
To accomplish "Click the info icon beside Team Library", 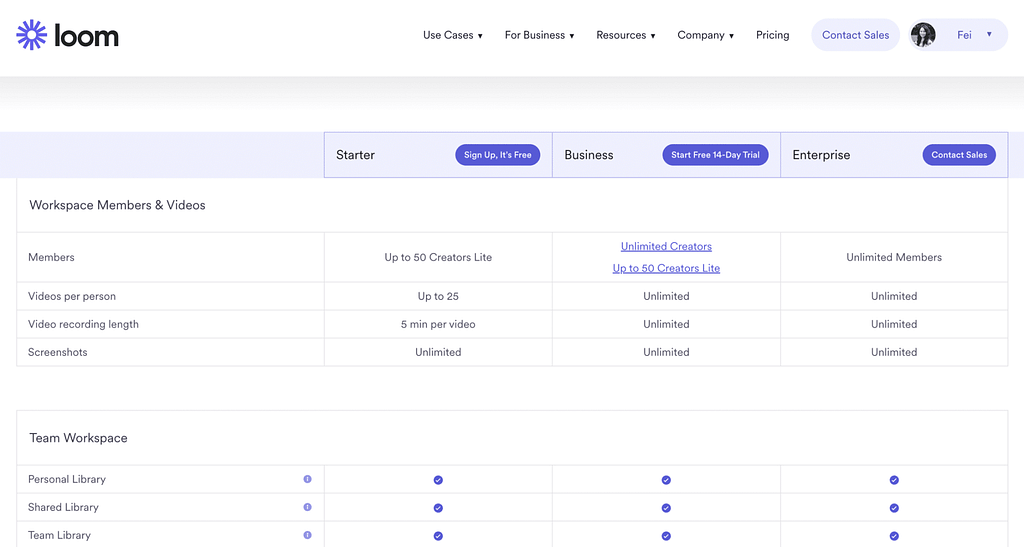I will (x=307, y=535).
